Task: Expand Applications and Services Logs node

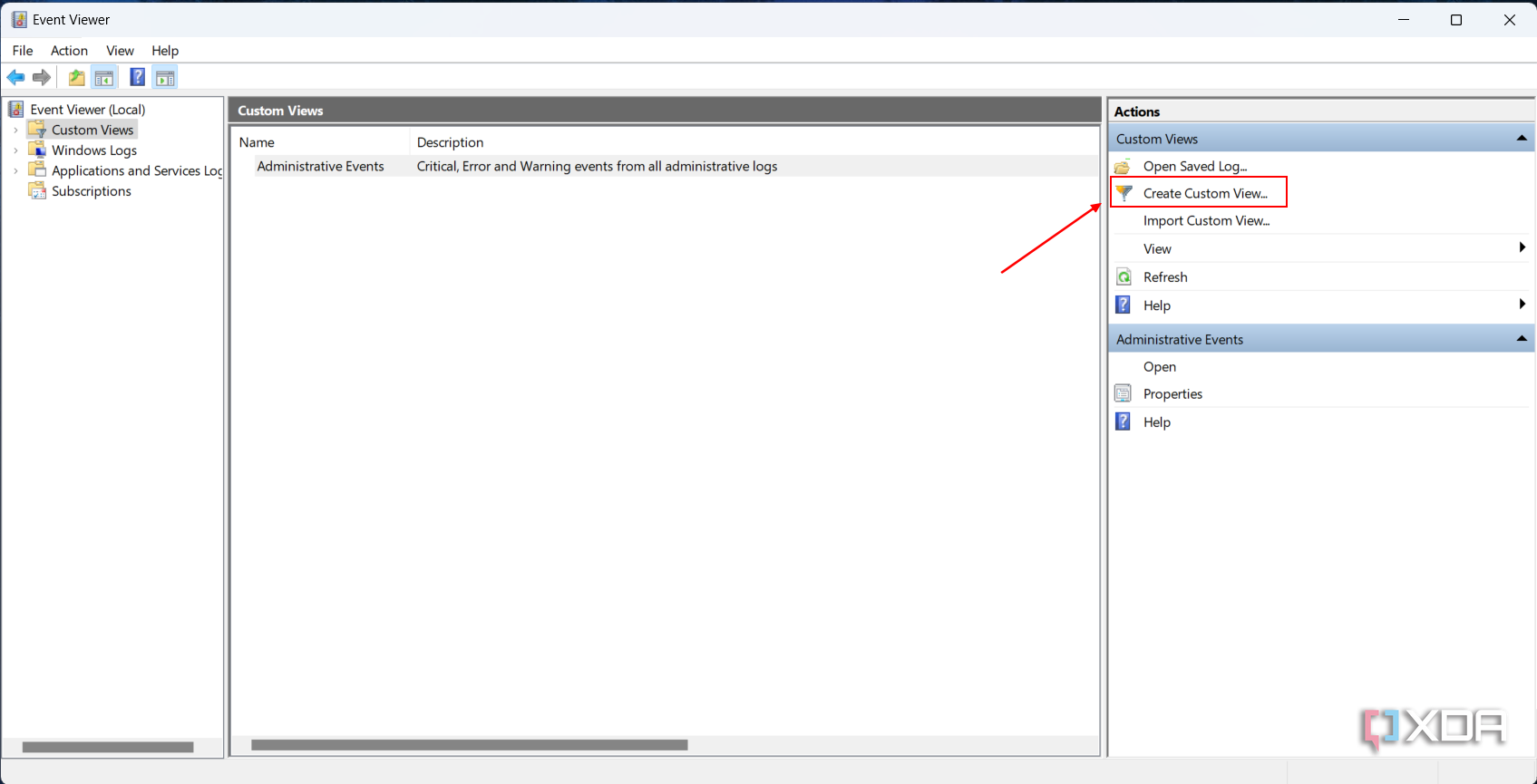Action: (x=15, y=170)
